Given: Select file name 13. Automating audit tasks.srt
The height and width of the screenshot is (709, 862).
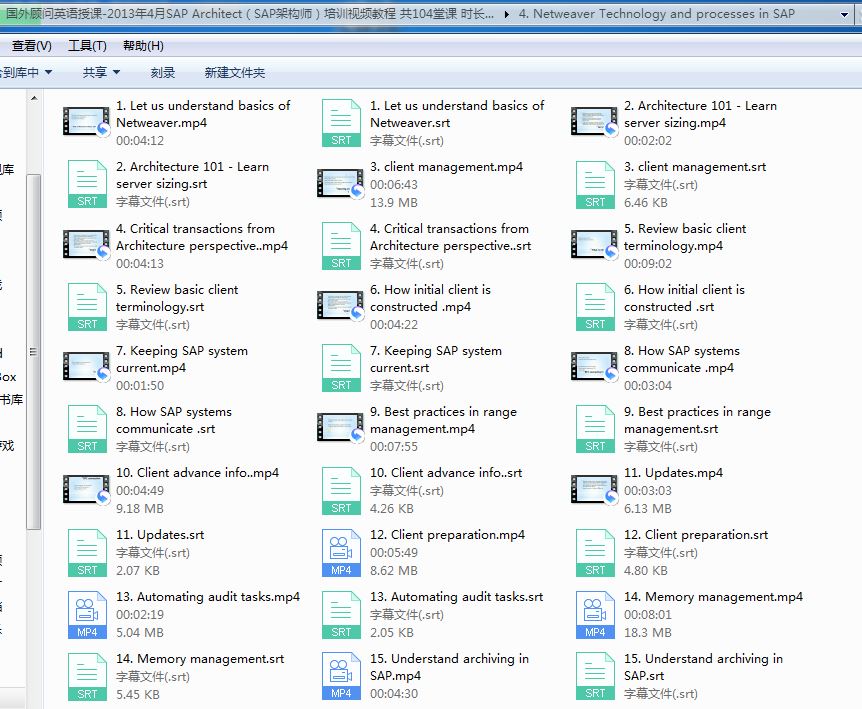Looking at the screenshot, I should click(x=456, y=597).
